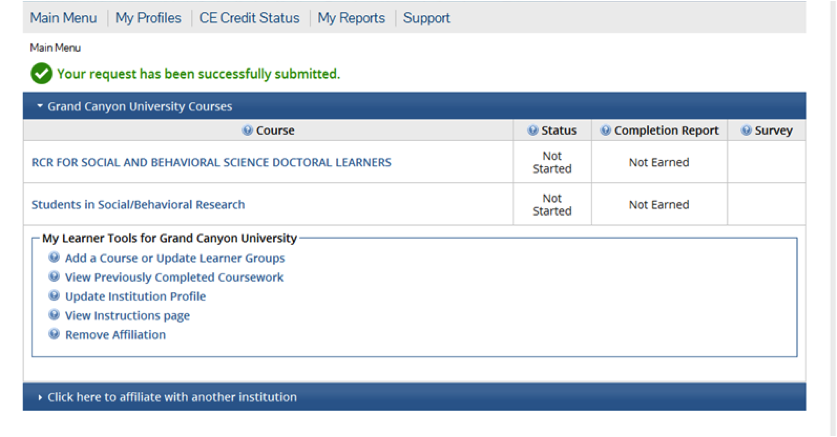This screenshot has height=437, width=837.
Task: Open Students in Social/Behavioral Research course
Action: coord(138,204)
